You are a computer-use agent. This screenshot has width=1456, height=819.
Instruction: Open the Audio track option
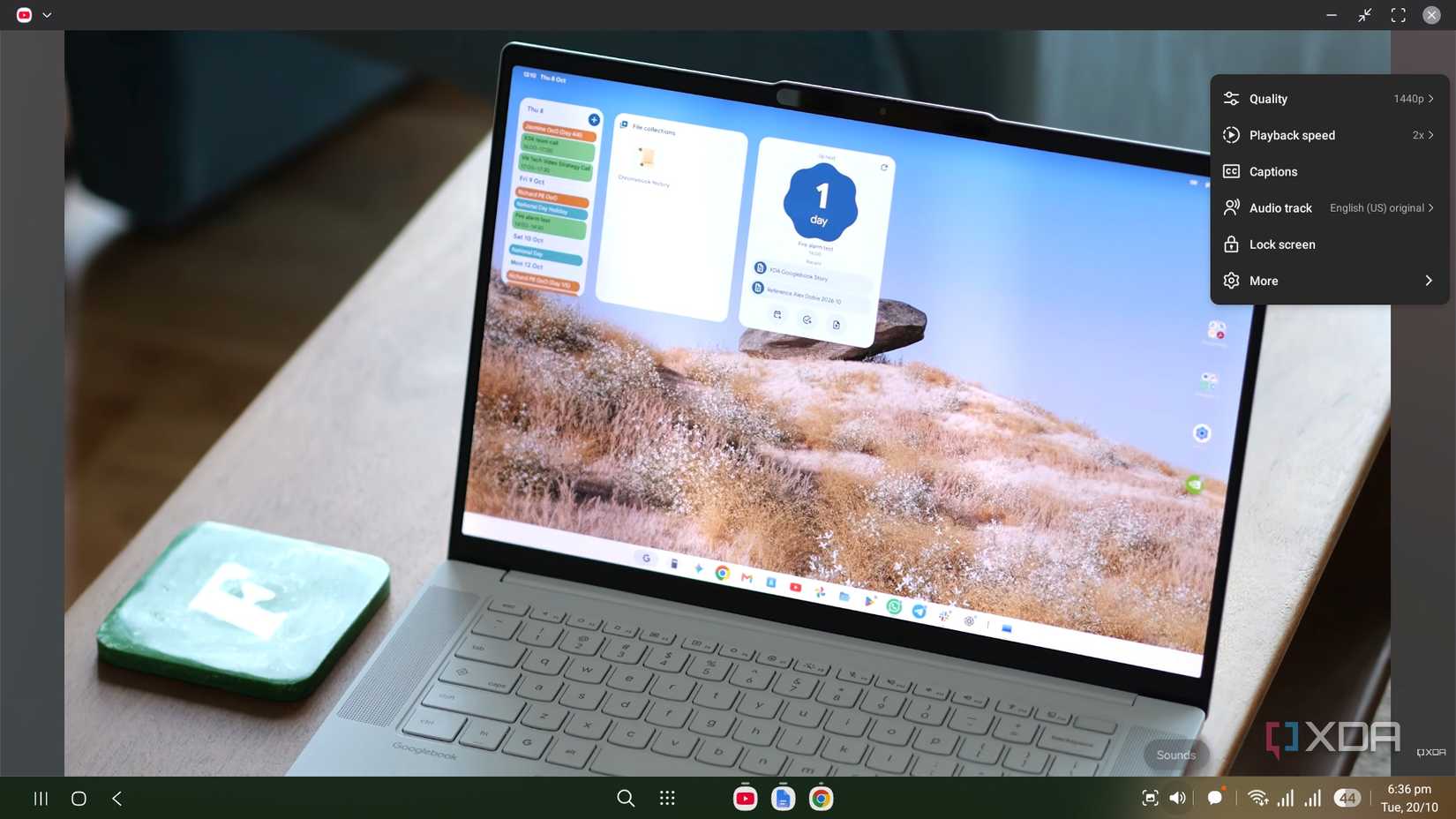1329,208
